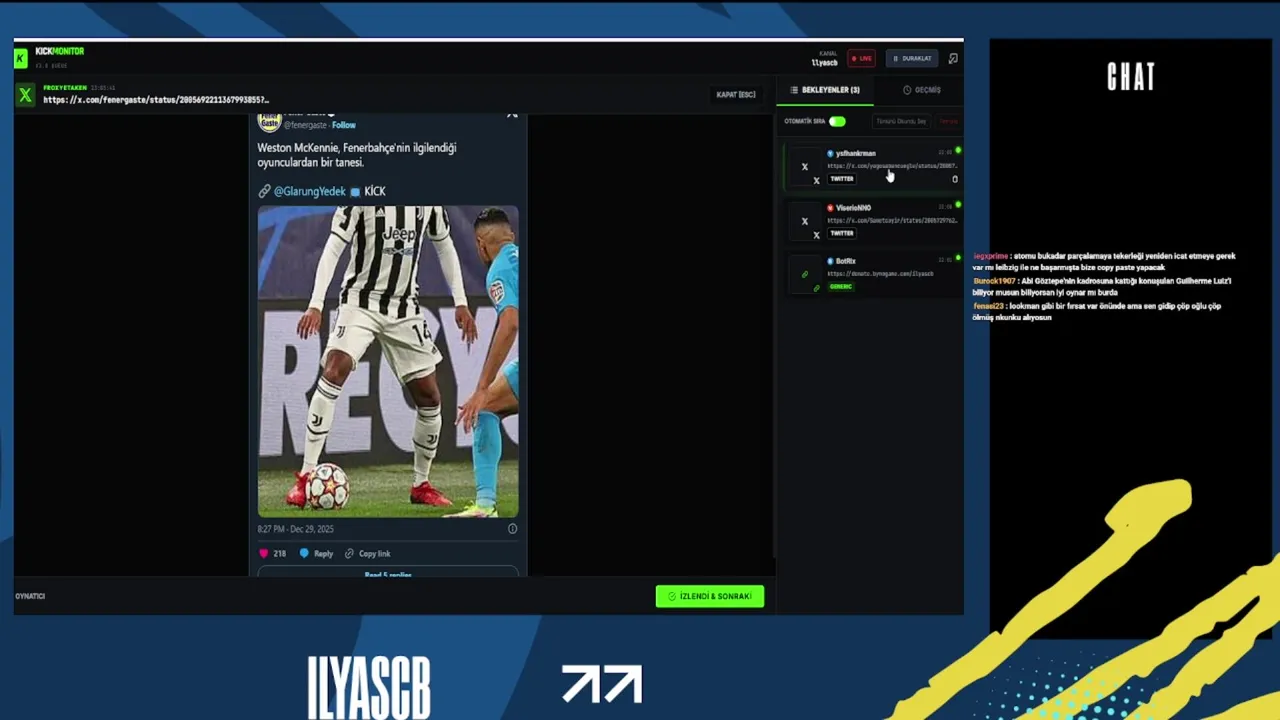The height and width of the screenshot is (720, 1280).
Task: Click the chain icon beside Copy link
Action: tap(349, 553)
